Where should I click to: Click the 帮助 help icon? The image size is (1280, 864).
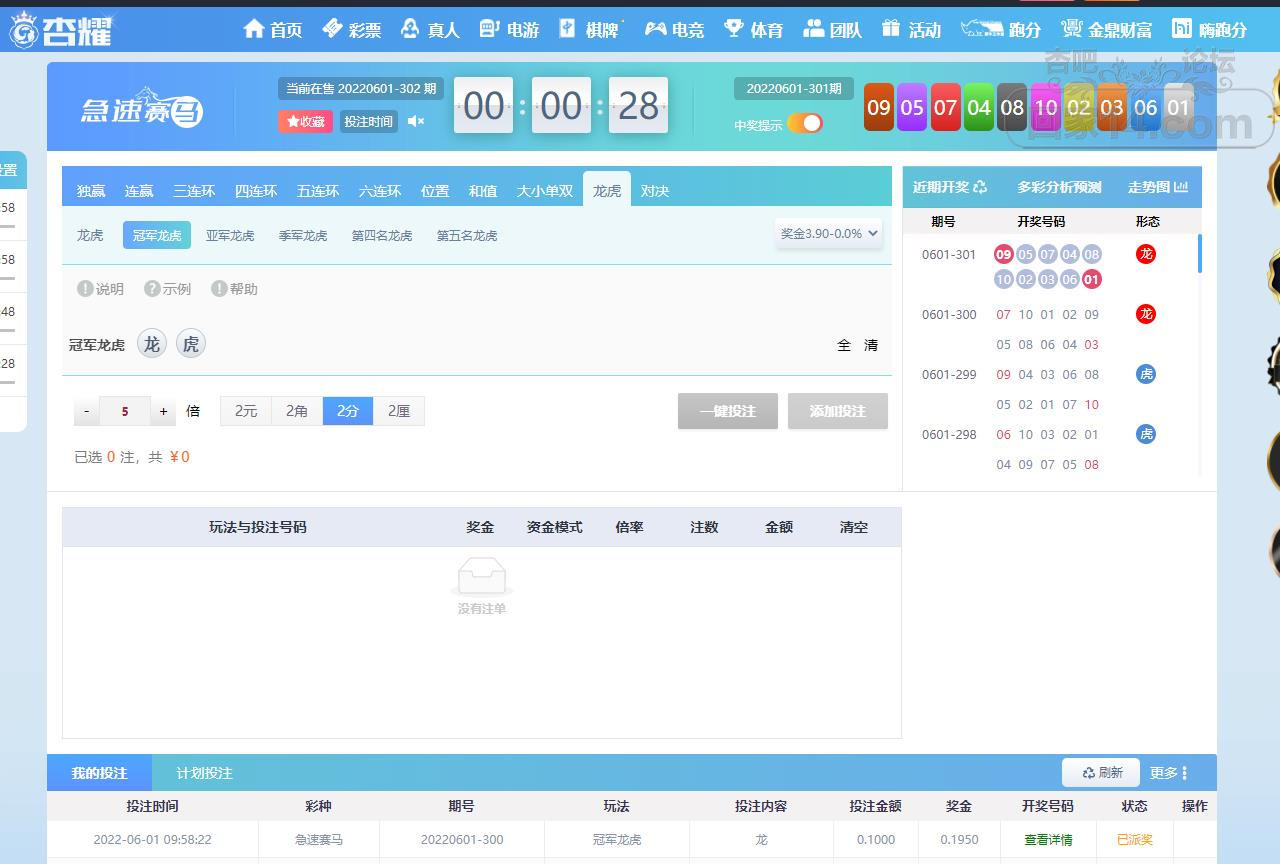click(219, 289)
